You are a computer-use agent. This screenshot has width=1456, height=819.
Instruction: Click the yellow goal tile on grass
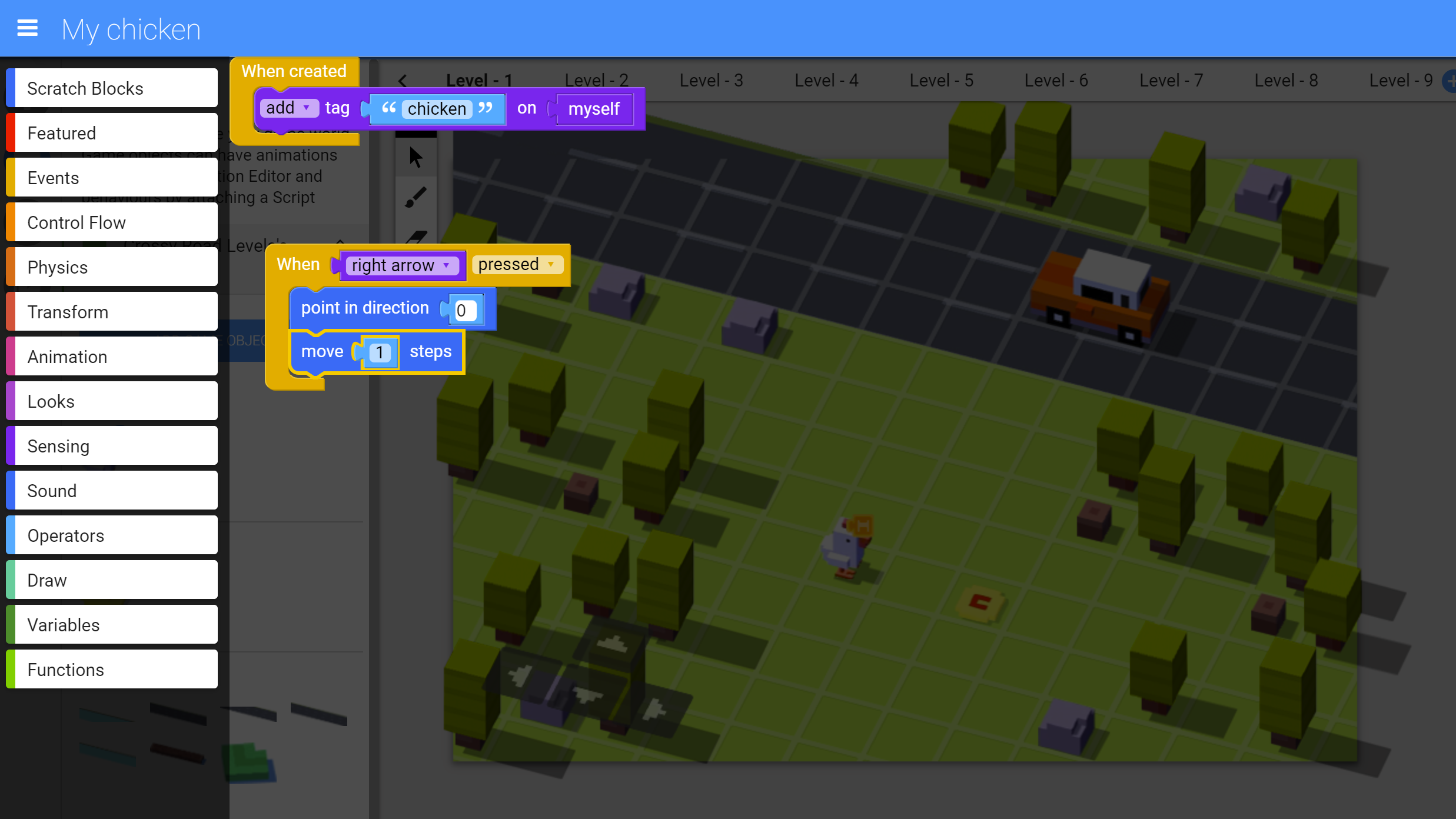click(980, 603)
